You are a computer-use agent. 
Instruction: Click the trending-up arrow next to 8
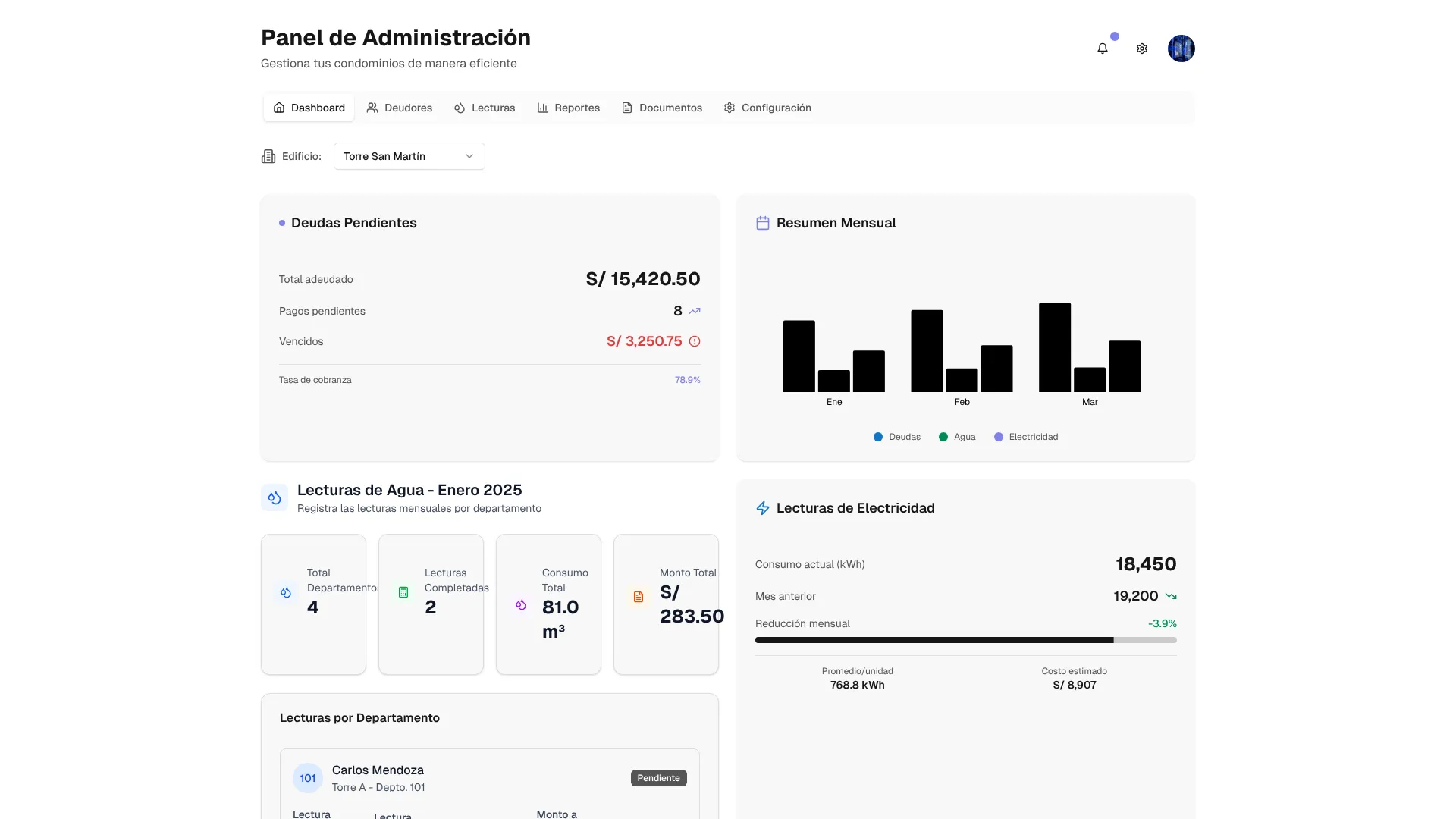[695, 311]
